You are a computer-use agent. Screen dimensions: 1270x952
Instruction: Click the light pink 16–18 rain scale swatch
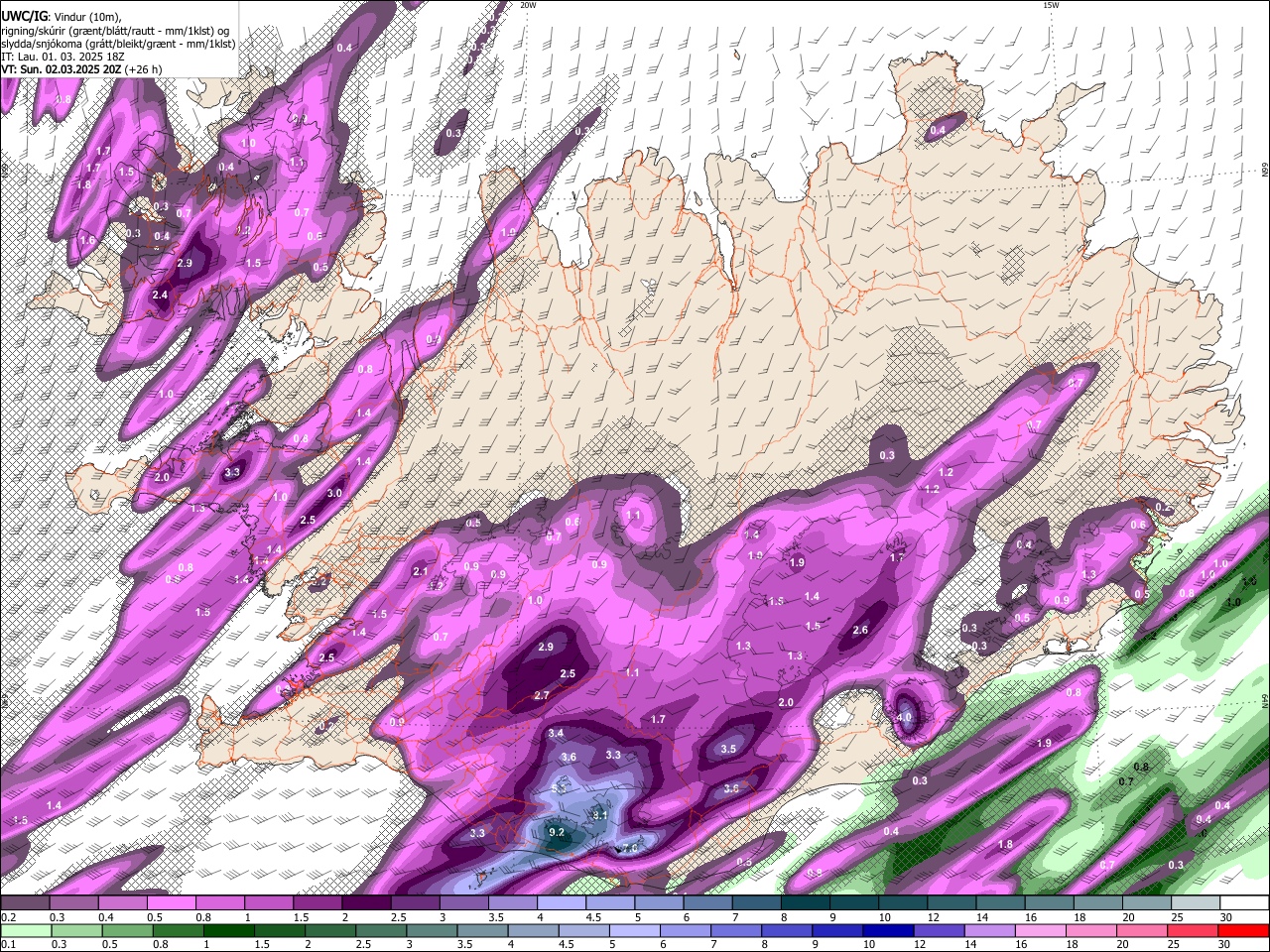point(1040,930)
